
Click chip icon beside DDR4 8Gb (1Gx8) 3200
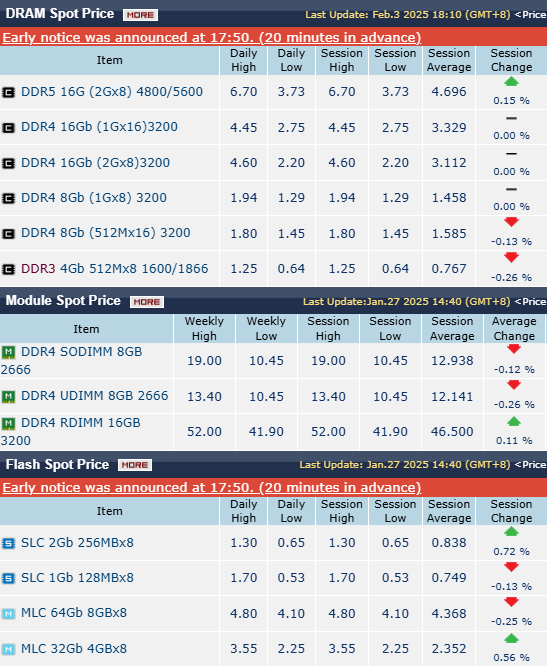coord(8,198)
